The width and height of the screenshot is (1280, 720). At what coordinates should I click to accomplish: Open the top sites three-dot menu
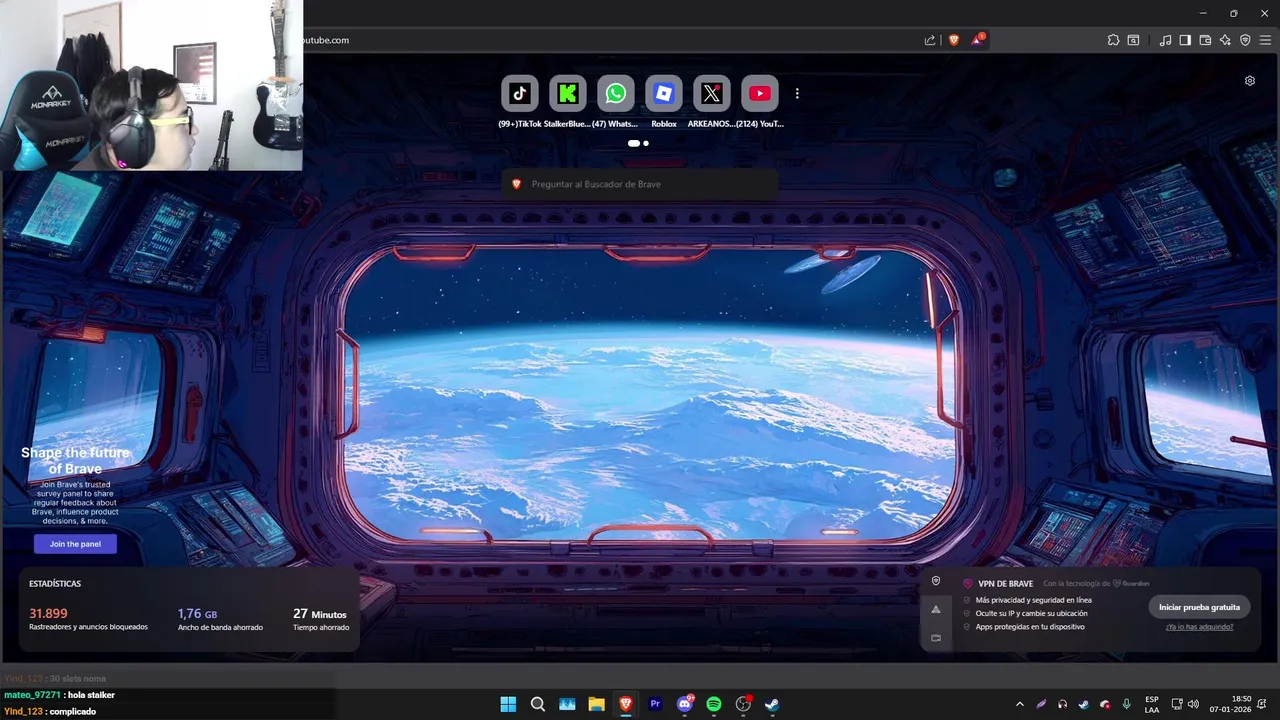click(797, 94)
